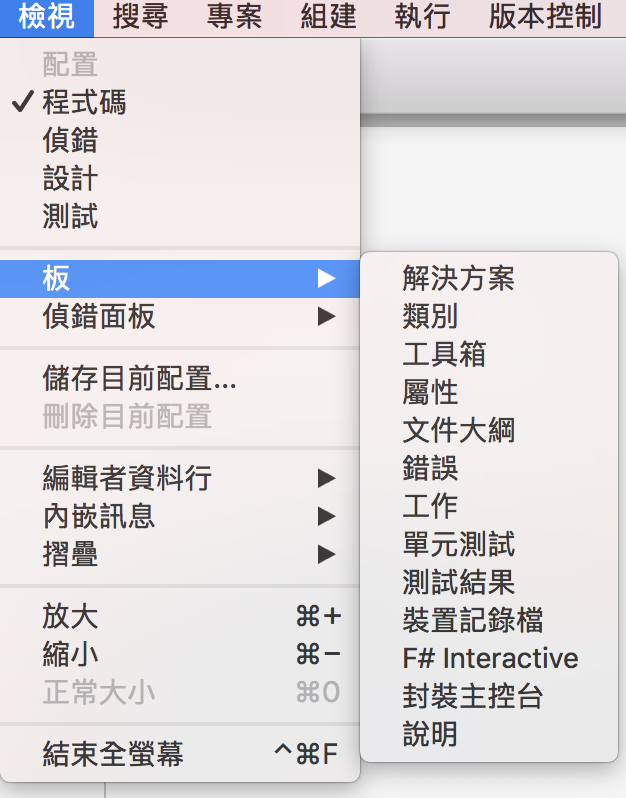Zoom in with 放大

tap(180, 616)
